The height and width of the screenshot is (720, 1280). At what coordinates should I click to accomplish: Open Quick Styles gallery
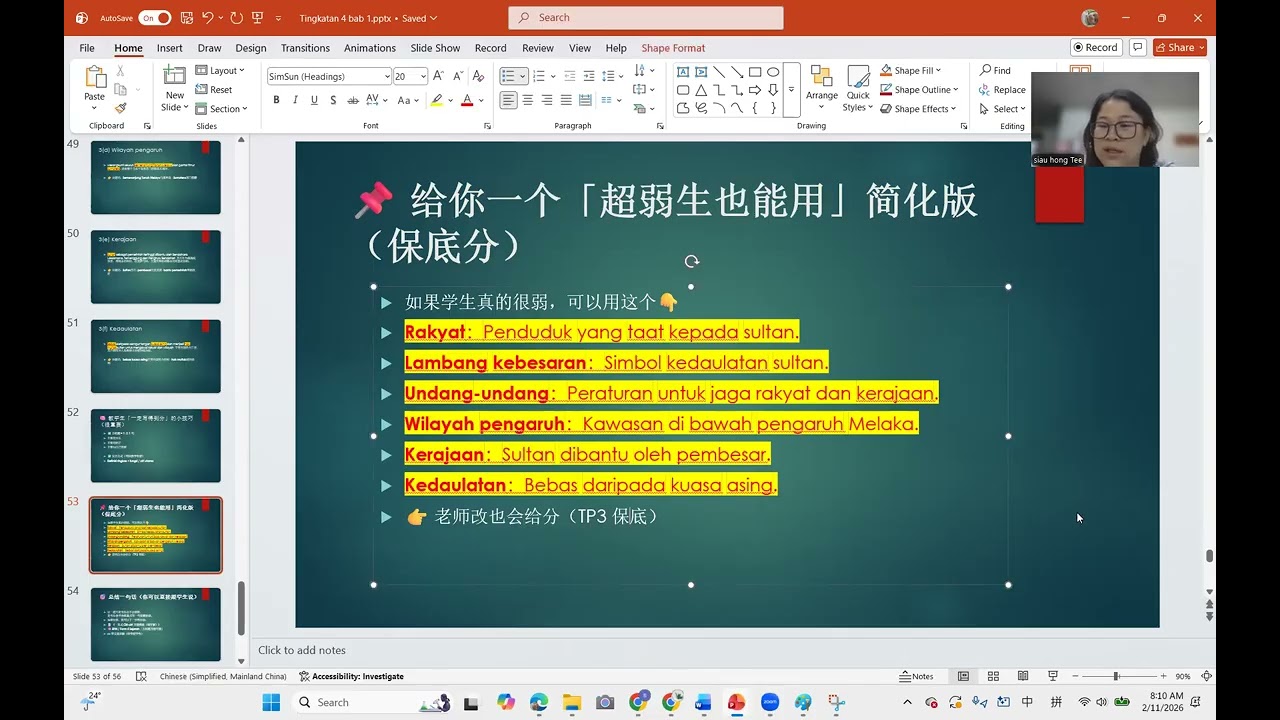point(858,88)
